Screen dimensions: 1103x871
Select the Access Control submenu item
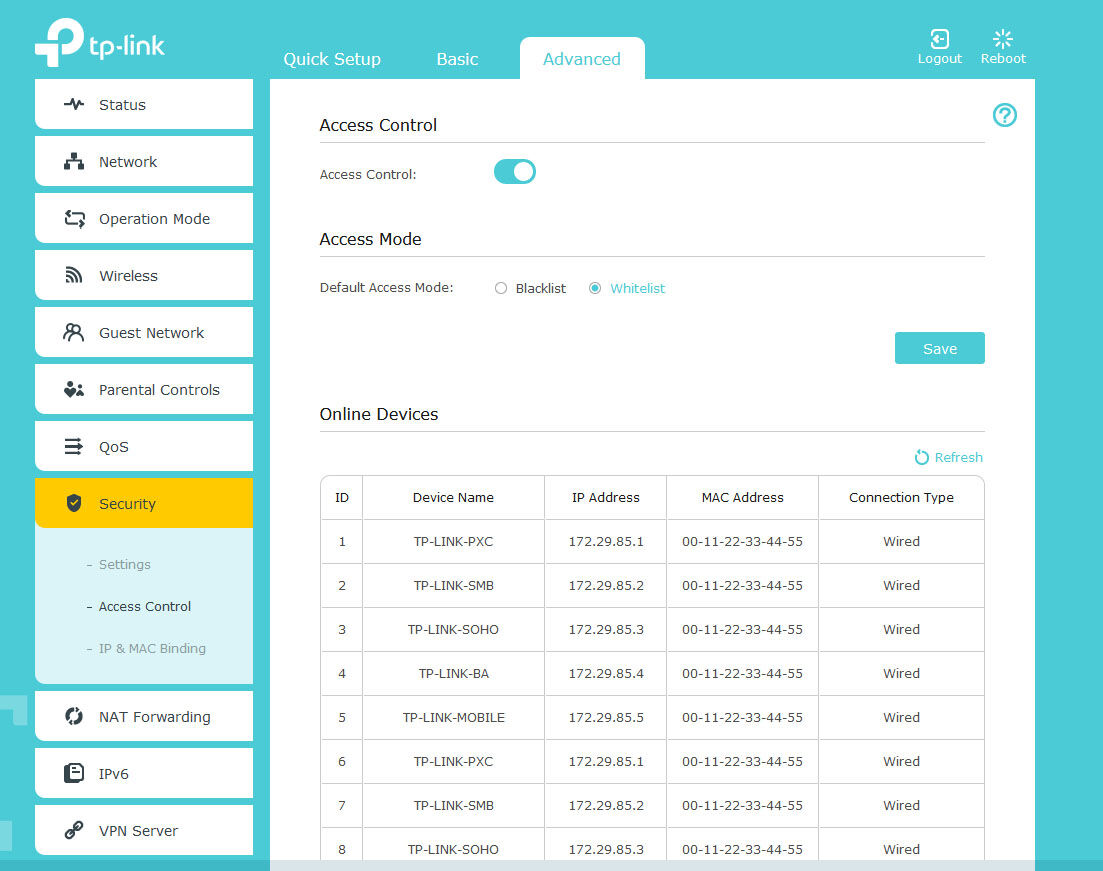click(x=144, y=606)
